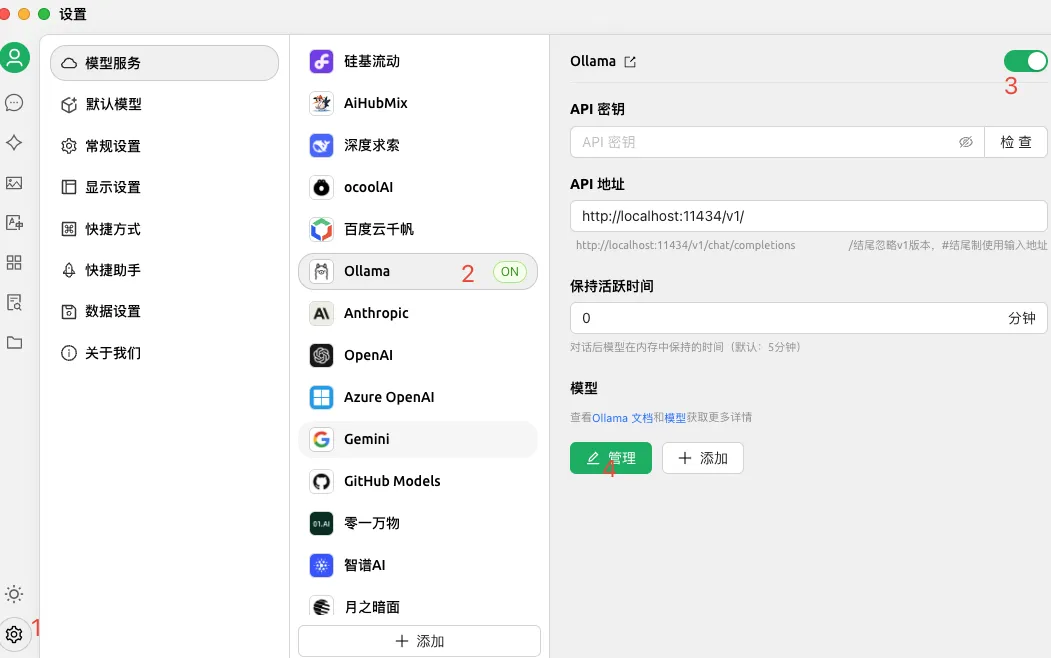Click 添加 button next to 管理
1051x658 pixels.
pos(702,458)
